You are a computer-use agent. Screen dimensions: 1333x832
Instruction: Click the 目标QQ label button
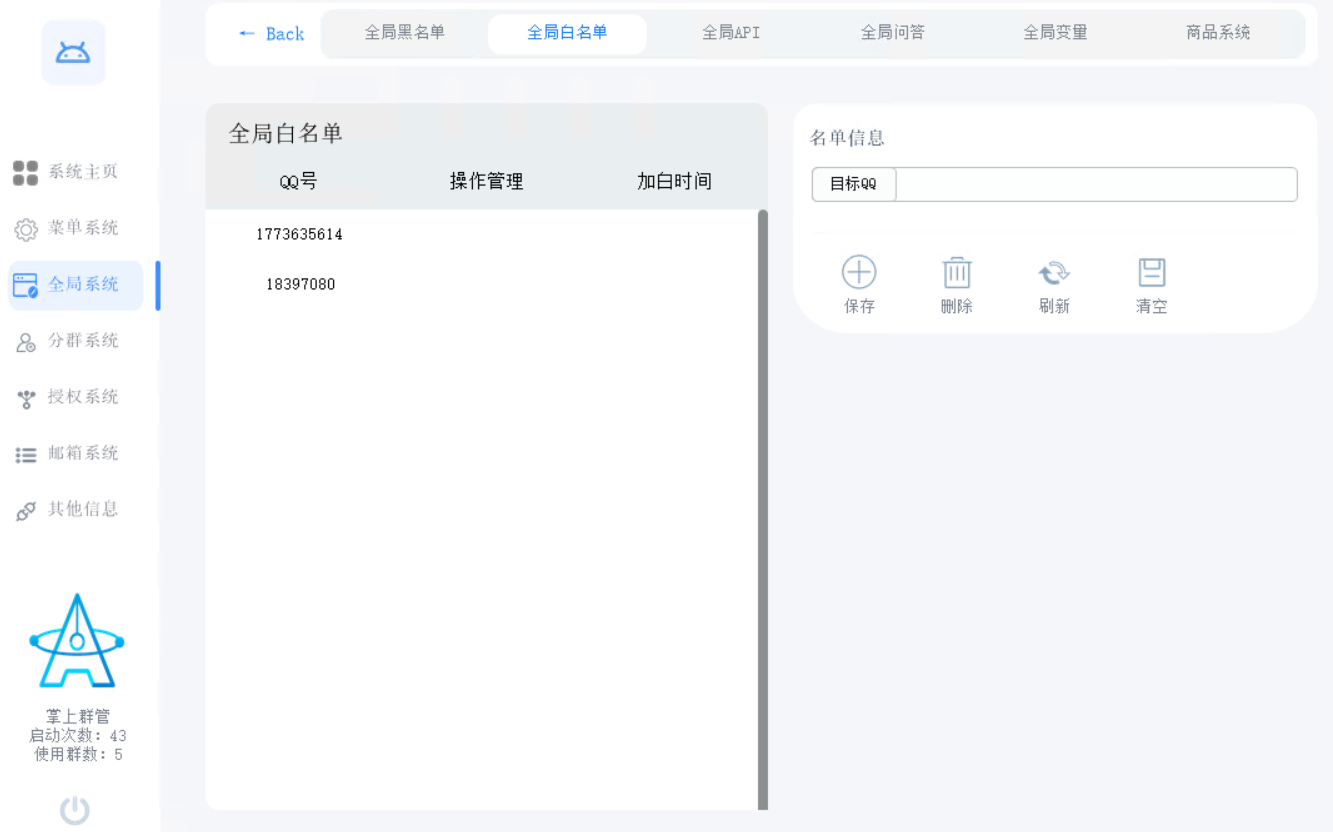point(853,185)
